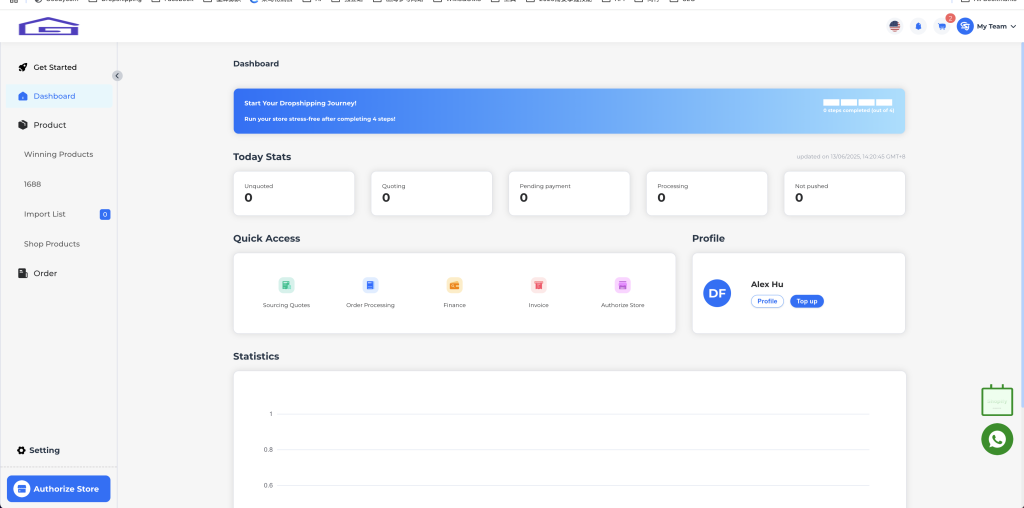Viewport: 1024px width, 508px height.
Task: Open the notification bell icon
Action: coord(918,26)
